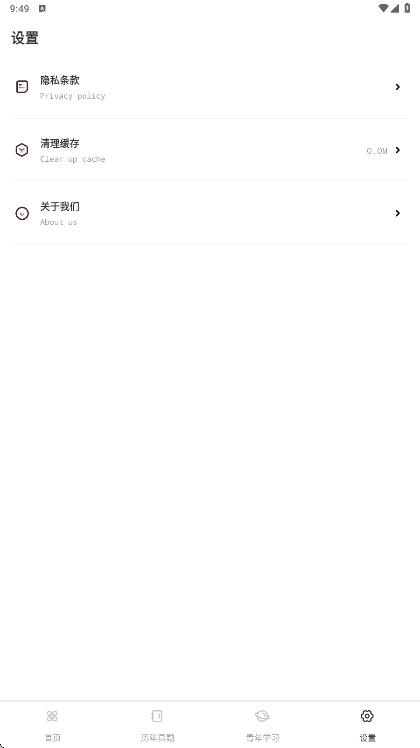Image resolution: width=420 pixels, height=748 pixels.
Task: Tap the battery status bar icon
Action: coord(407,8)
